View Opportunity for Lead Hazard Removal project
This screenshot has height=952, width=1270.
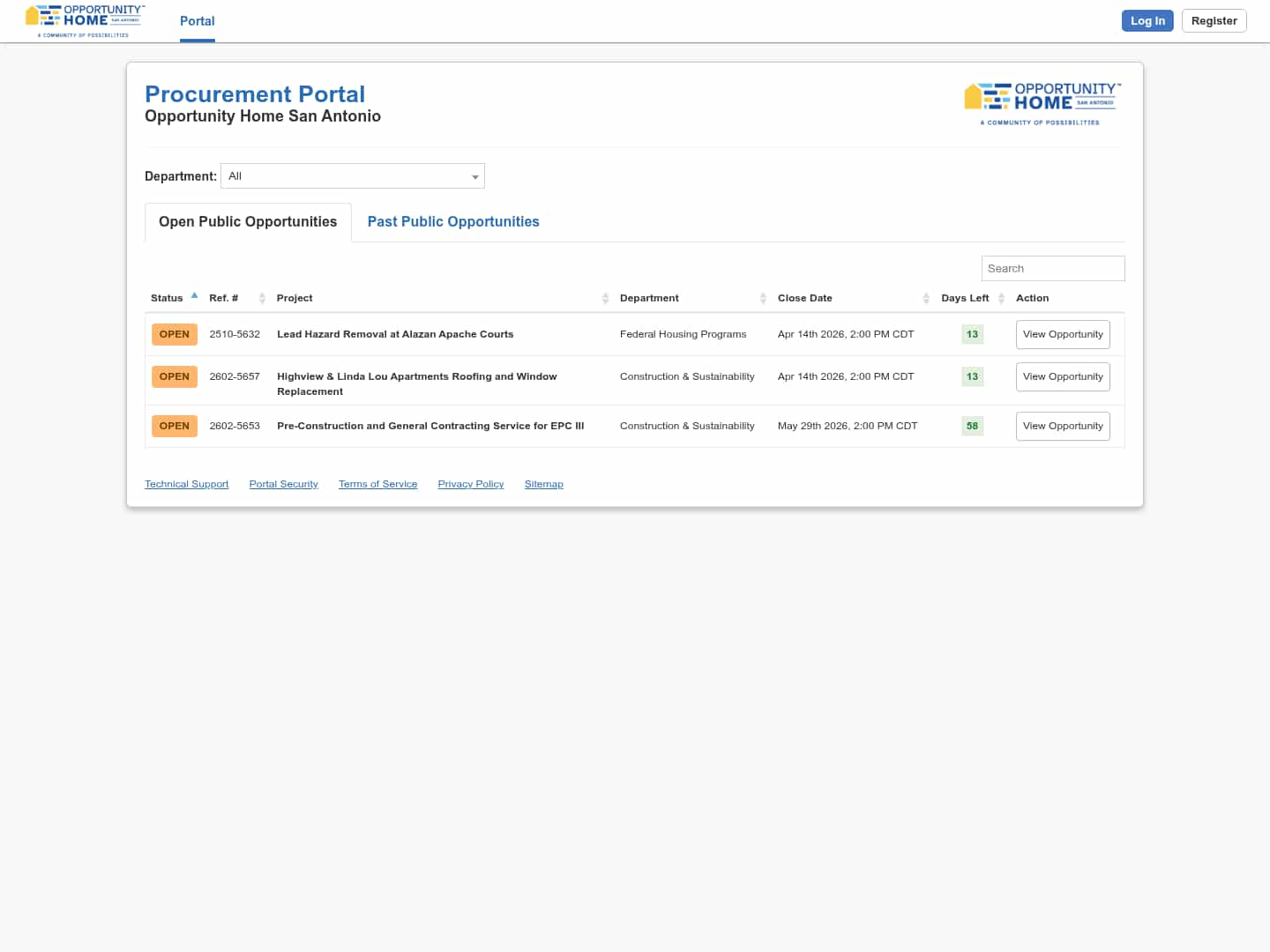click(1062, 335)
